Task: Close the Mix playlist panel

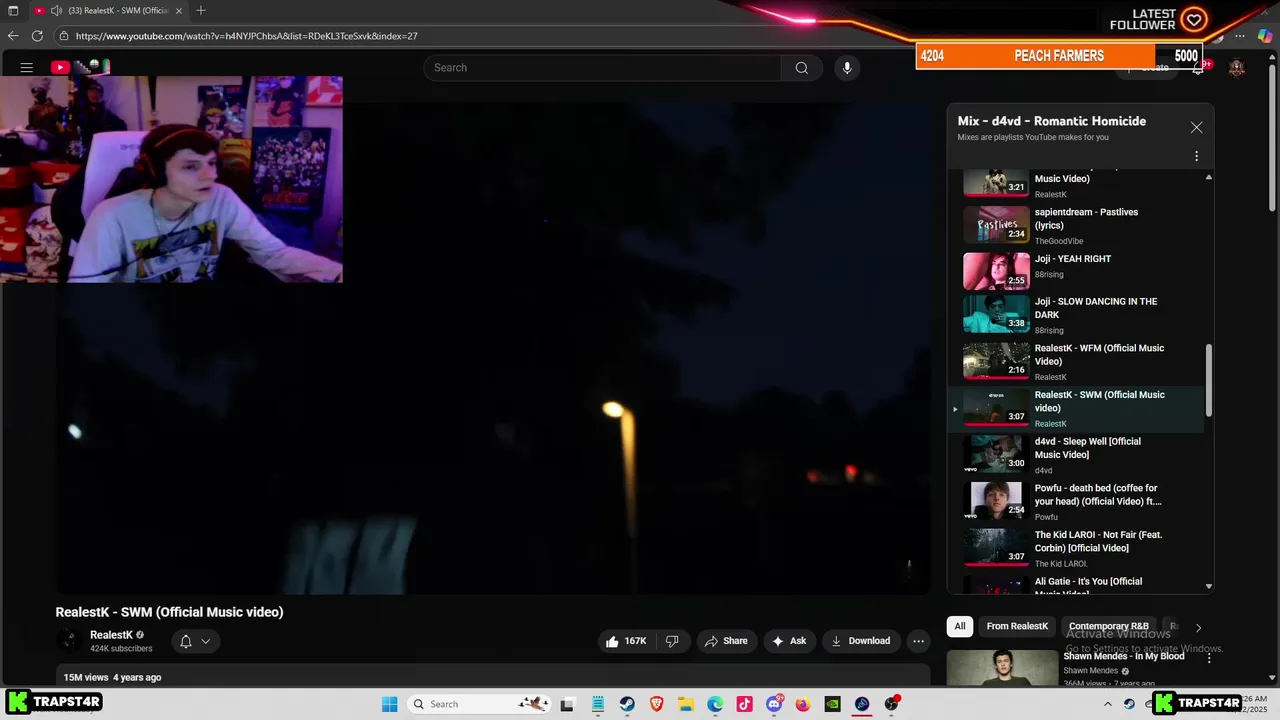Action: 1196,128
